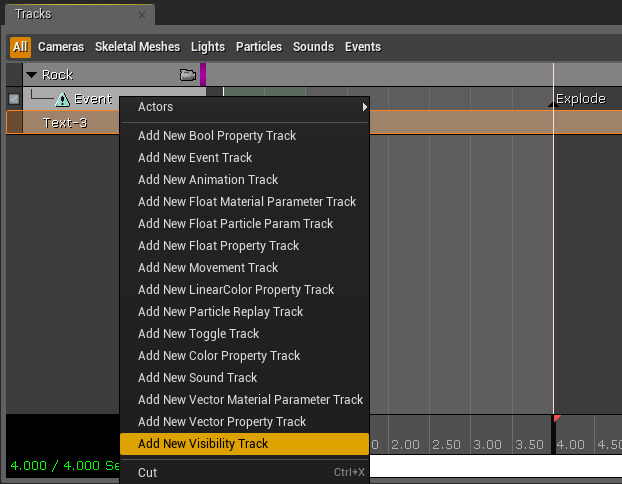Filter tracks by Events
The image size is (622, 484).
point(363,47)
